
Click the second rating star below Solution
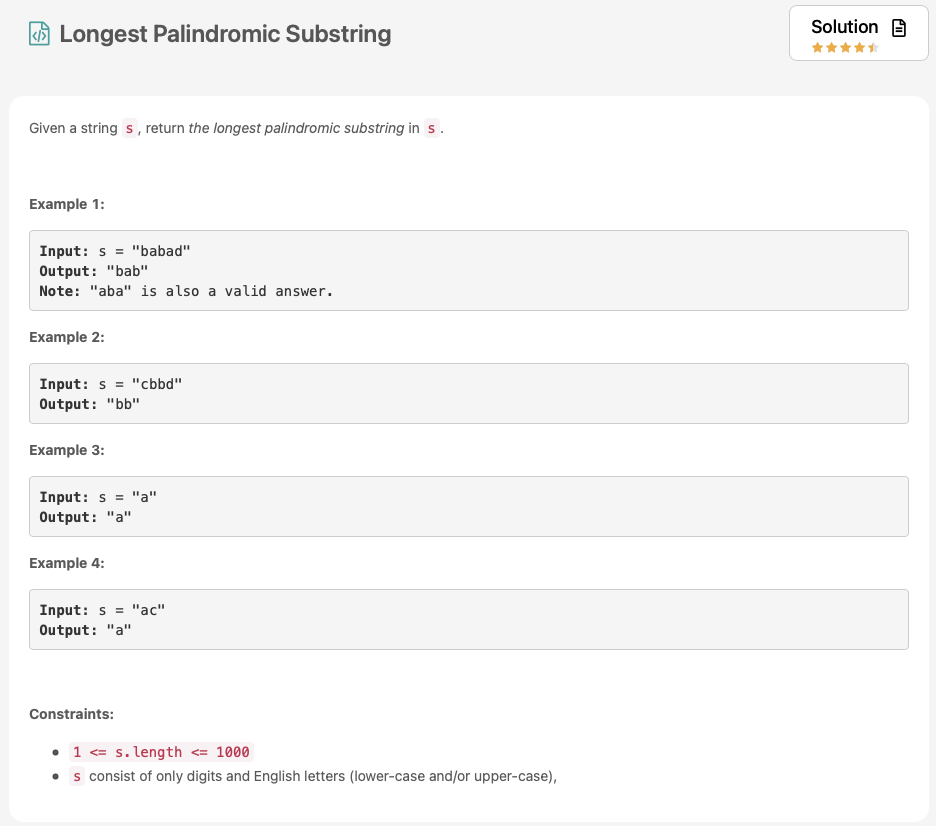pos(831,46)
